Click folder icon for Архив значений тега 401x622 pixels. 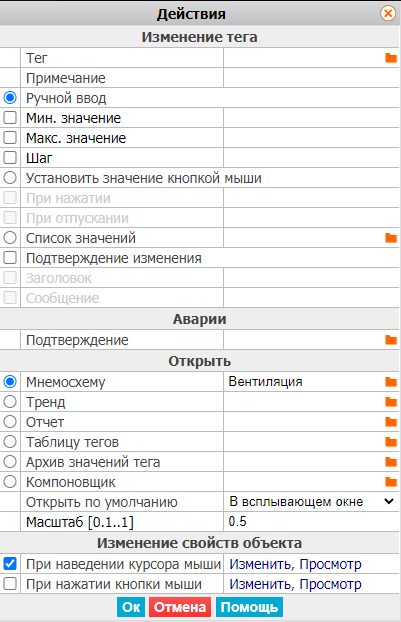coord(391,462)
